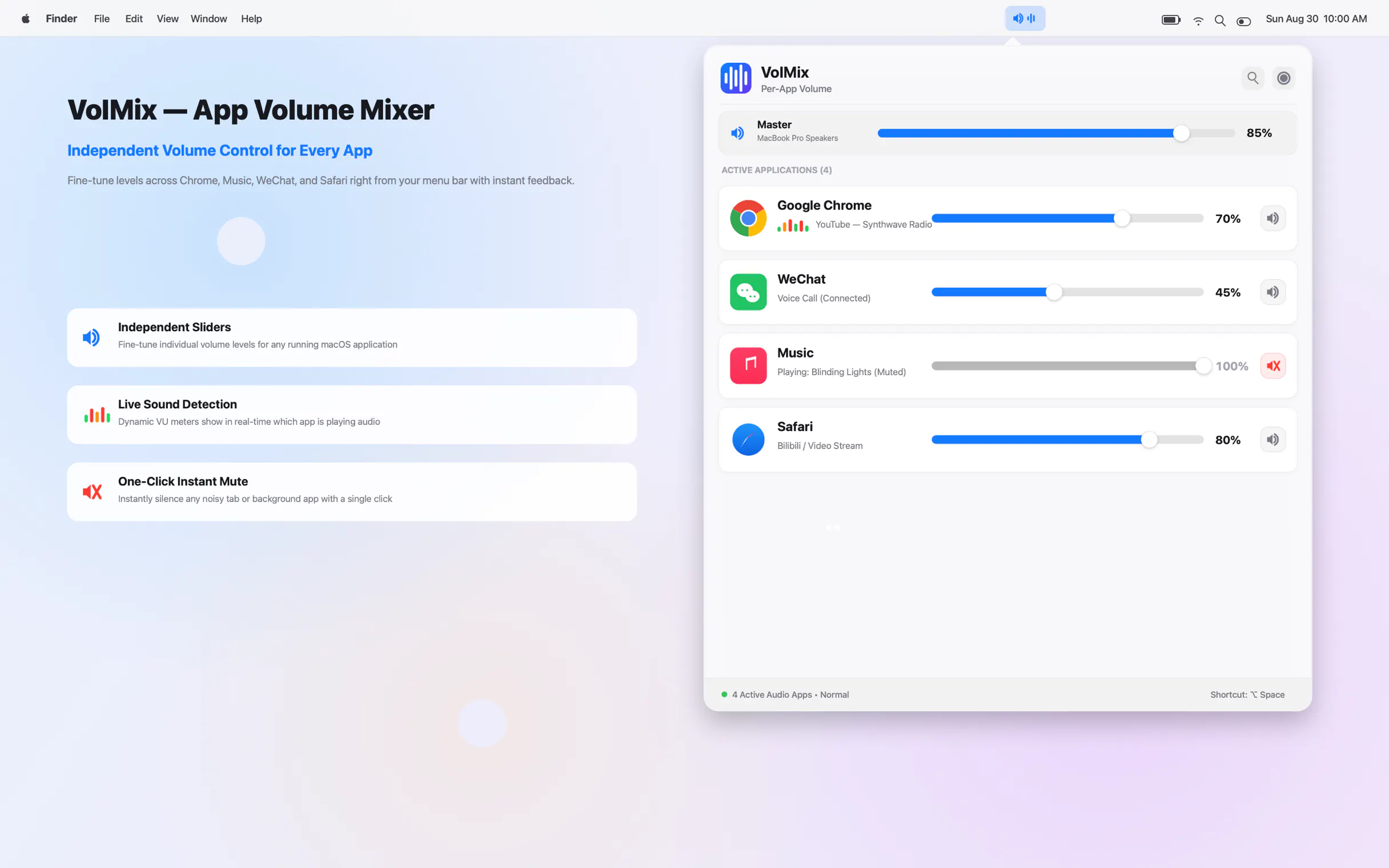Click the 85% Master volume value
The width and height of the screenshot is (1389, 868).
tap(1259, 133)
